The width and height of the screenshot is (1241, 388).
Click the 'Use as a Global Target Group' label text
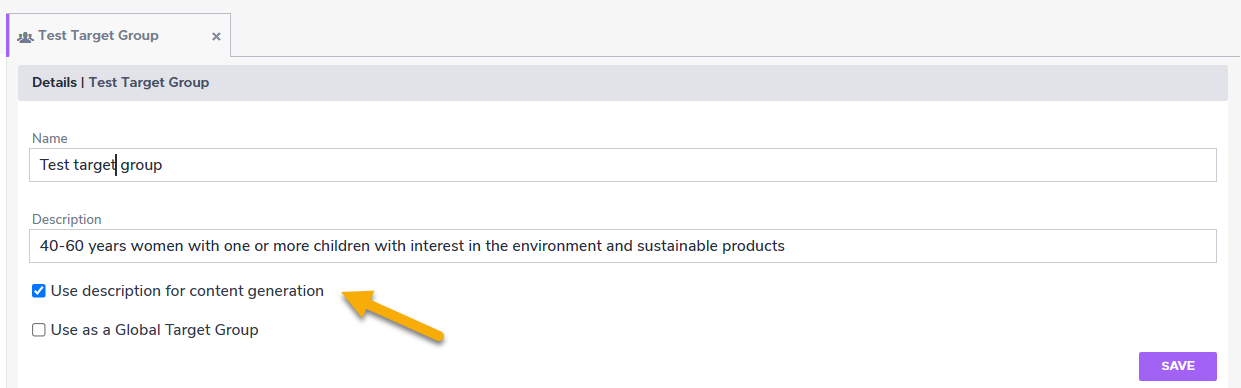[x=155, y=330]
